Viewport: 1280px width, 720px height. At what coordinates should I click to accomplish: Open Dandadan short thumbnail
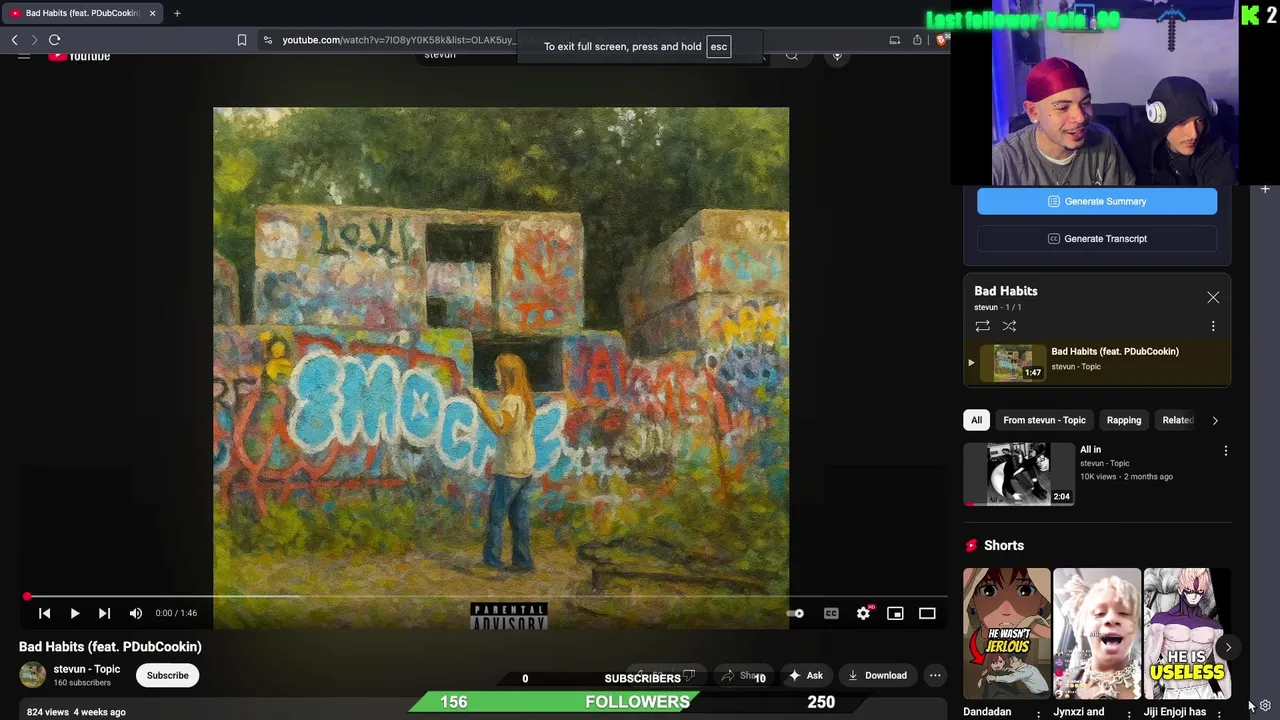[1007, 633]
